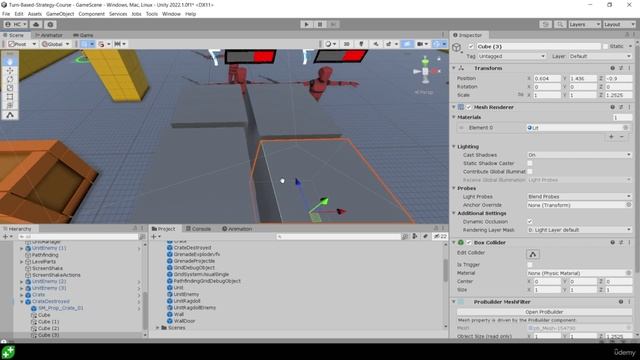
Task: Toggle grid visibility in scene toolbar
Action: pos(84,44)
